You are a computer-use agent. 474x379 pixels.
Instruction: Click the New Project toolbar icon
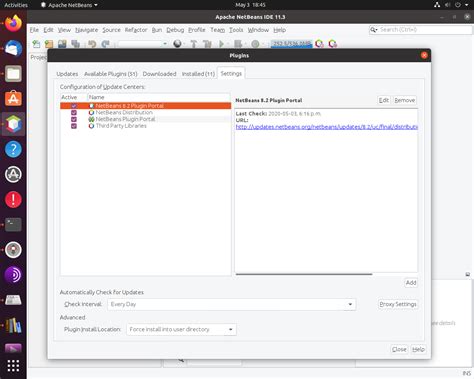tap(49, 44)
